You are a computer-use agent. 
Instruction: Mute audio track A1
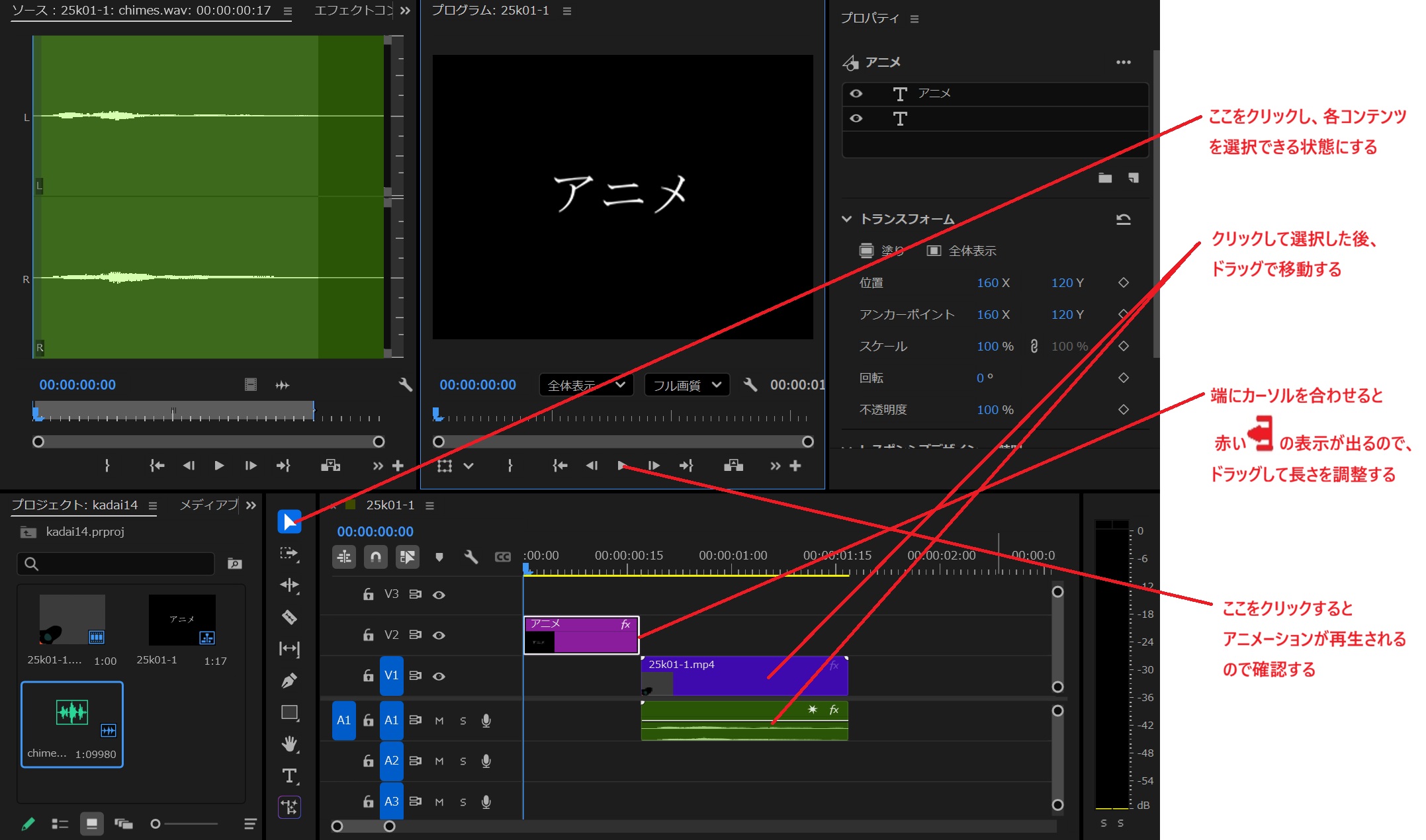tap(439, 721)
